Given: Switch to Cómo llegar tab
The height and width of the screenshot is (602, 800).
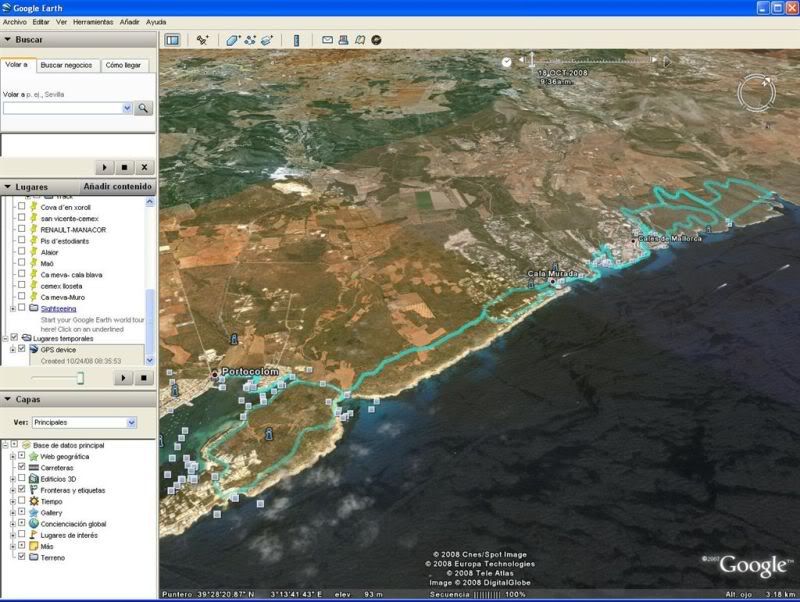Looking at the screenshot, I should point(123,65).
